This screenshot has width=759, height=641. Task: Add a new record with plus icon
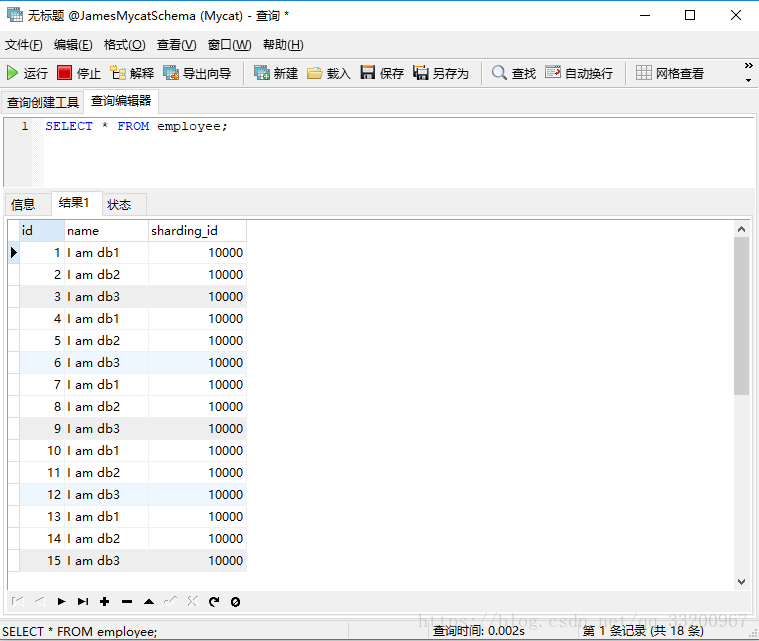pyautogui.click(x=105, y=601)
